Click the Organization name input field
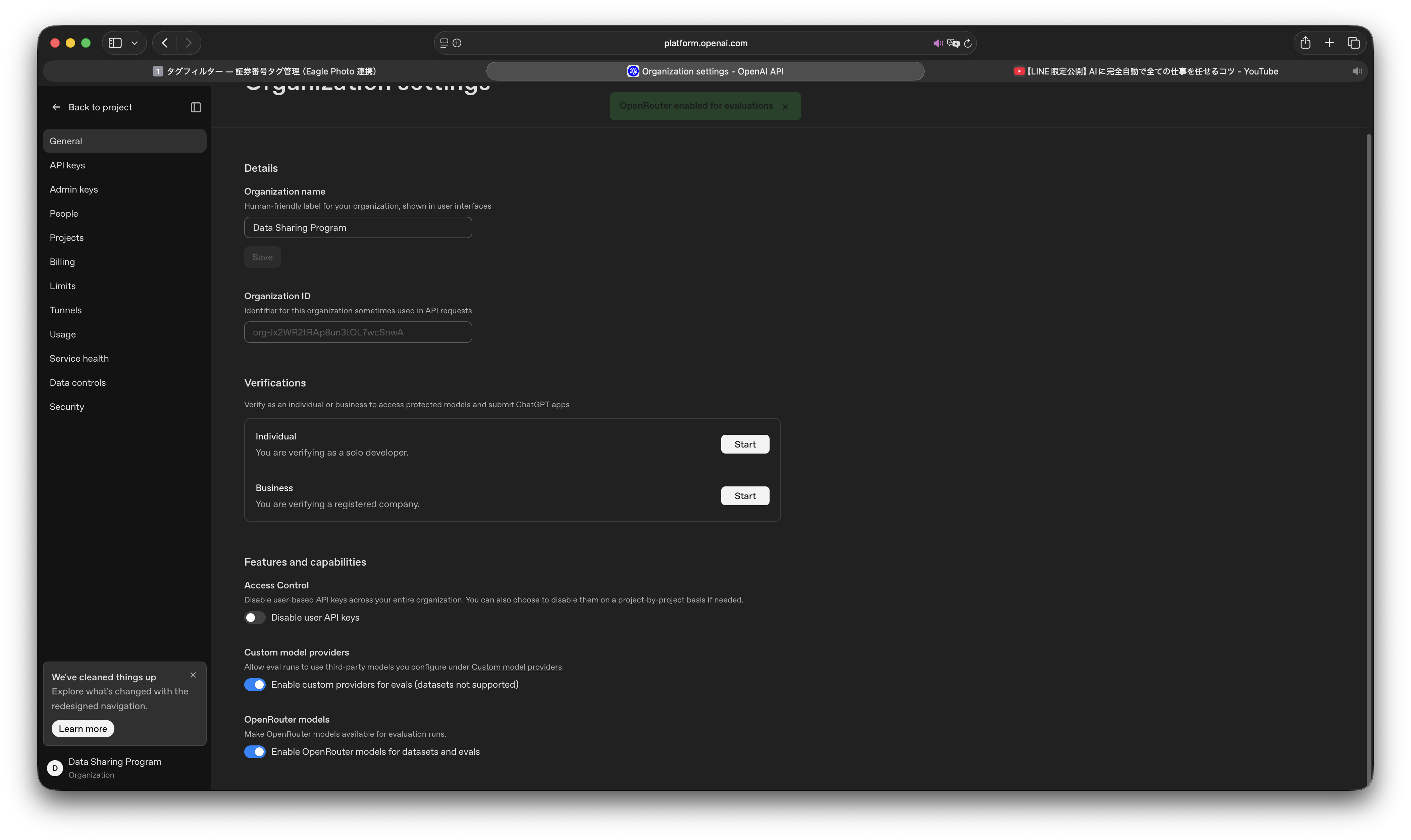 [358, 227]
